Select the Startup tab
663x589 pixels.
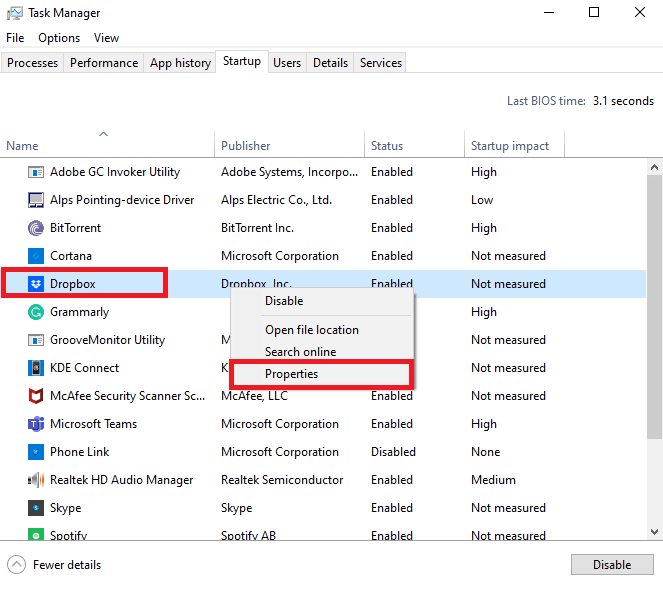tap(242, 61)
